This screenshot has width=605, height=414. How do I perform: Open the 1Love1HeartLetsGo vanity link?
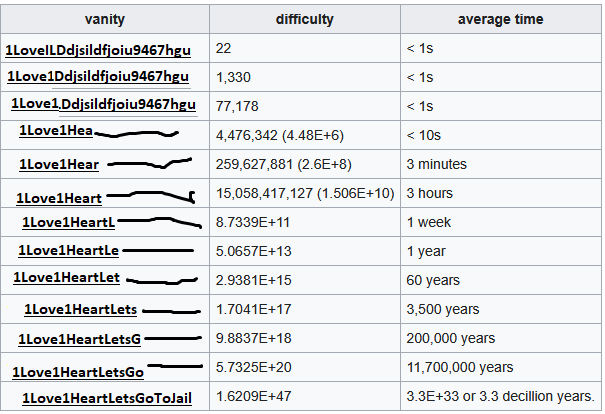(78, 372)
